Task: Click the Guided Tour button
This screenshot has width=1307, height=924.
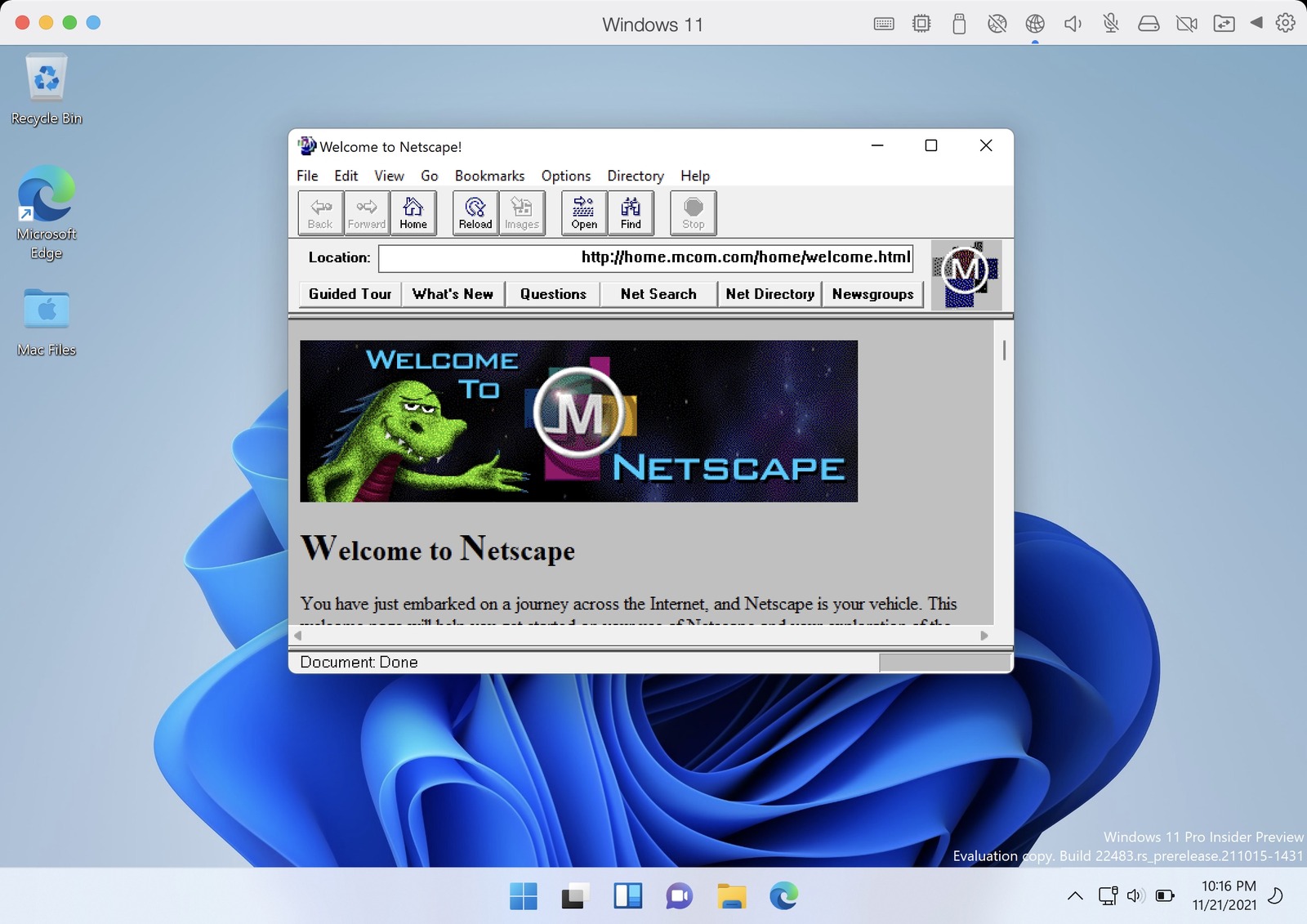Action: pyautogui.click(x=350, y=294)
